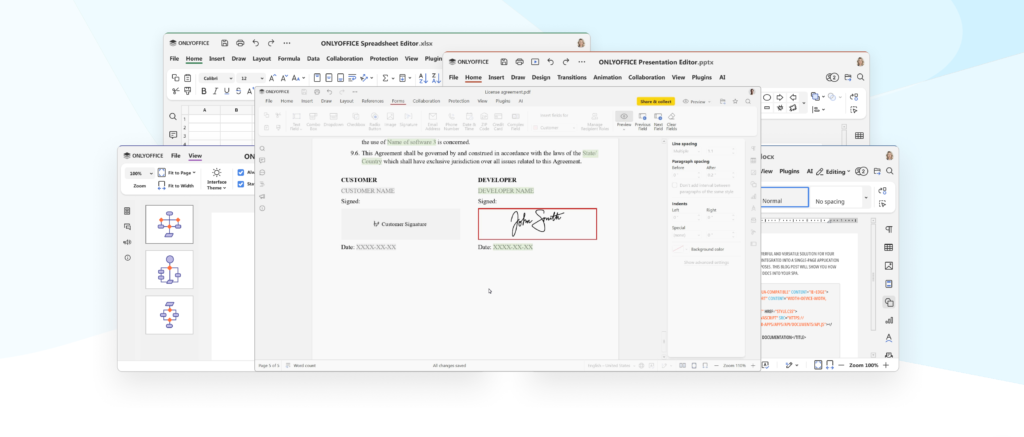Click favorite star icon in PDF form header
This screenshot has width=1024, height=437.
(735, 101)
